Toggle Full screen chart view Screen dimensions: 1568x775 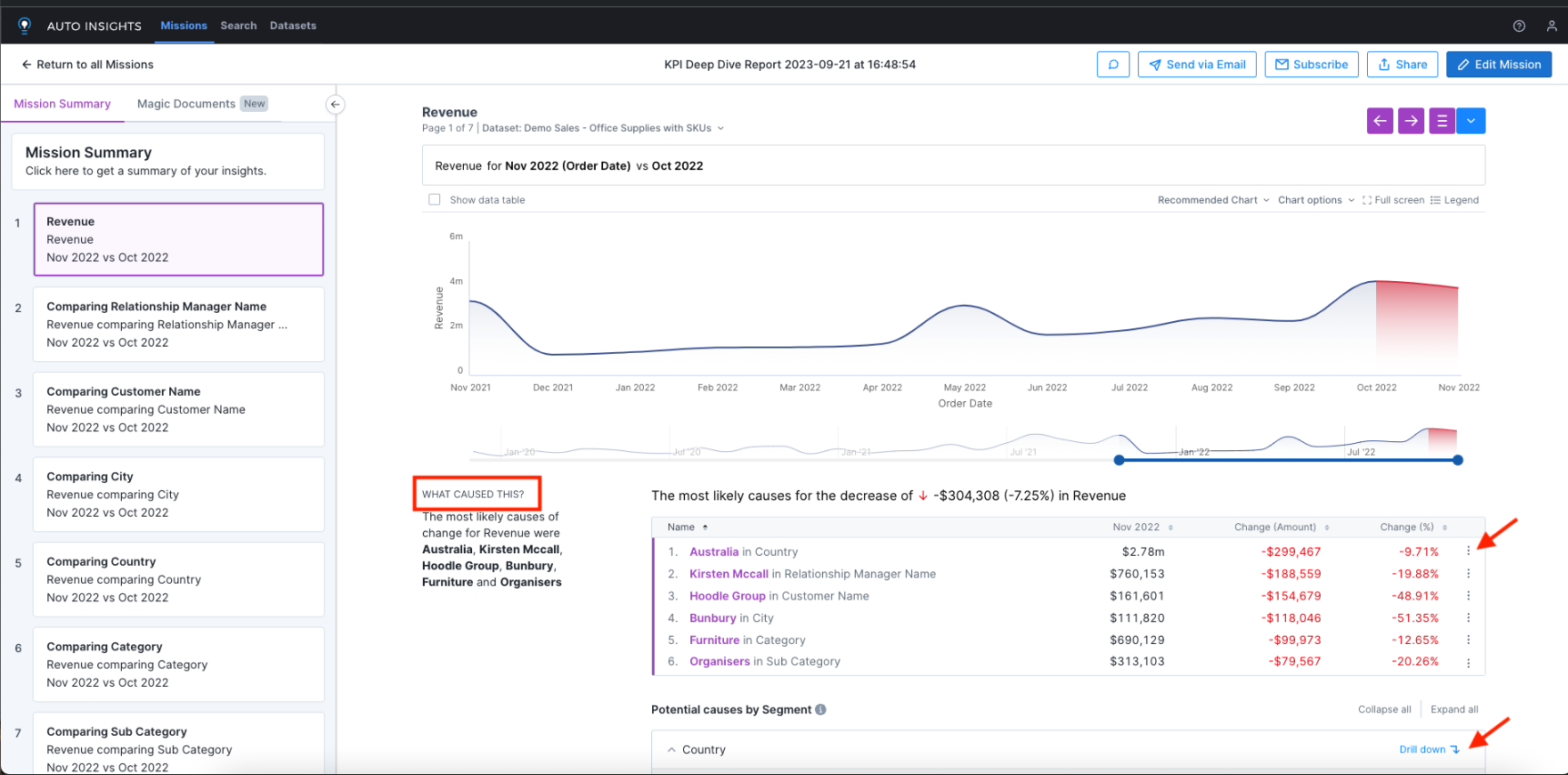click(1392, 200)
